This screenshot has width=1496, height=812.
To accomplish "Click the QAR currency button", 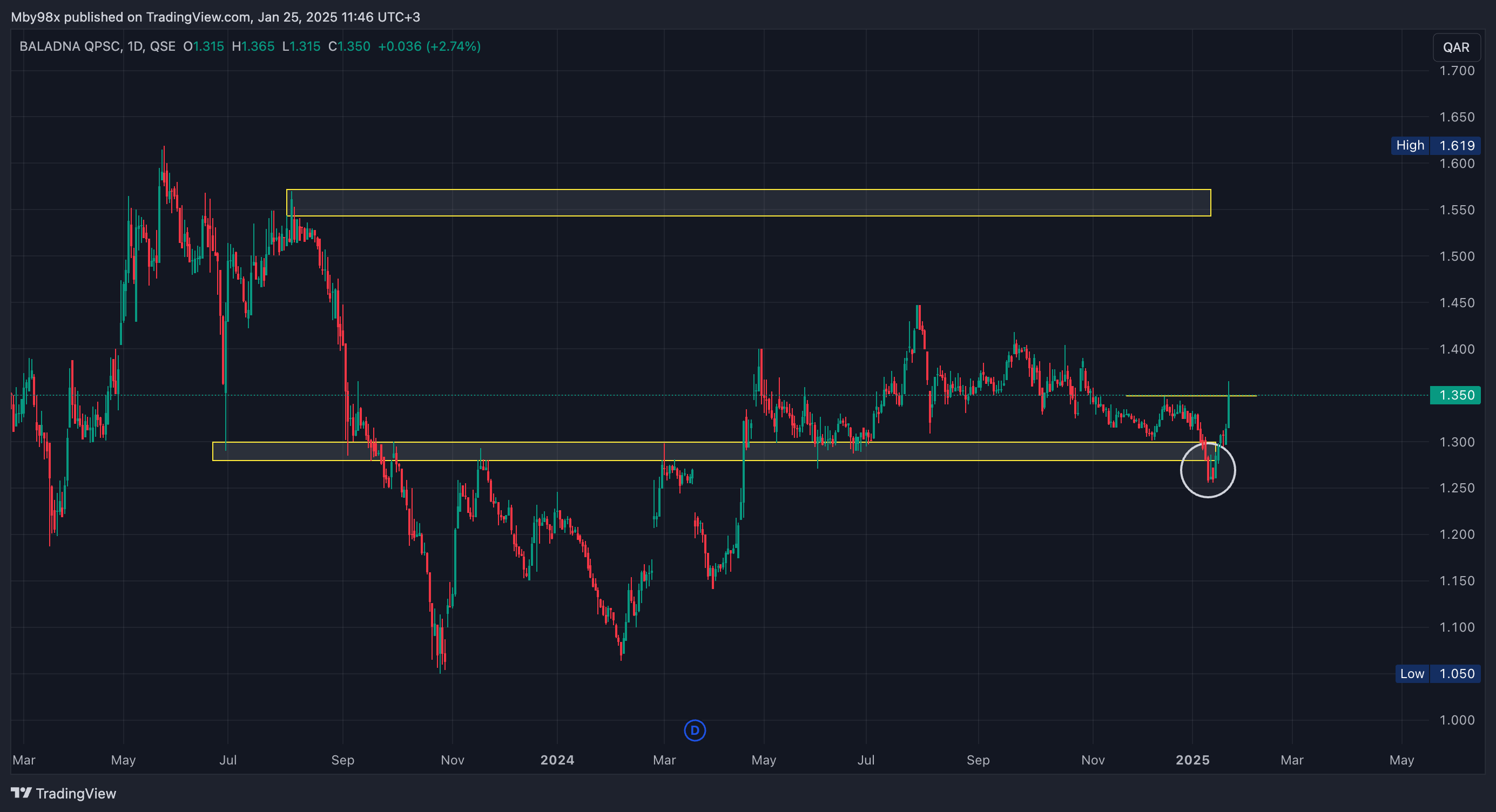I will coord(1456,47).
